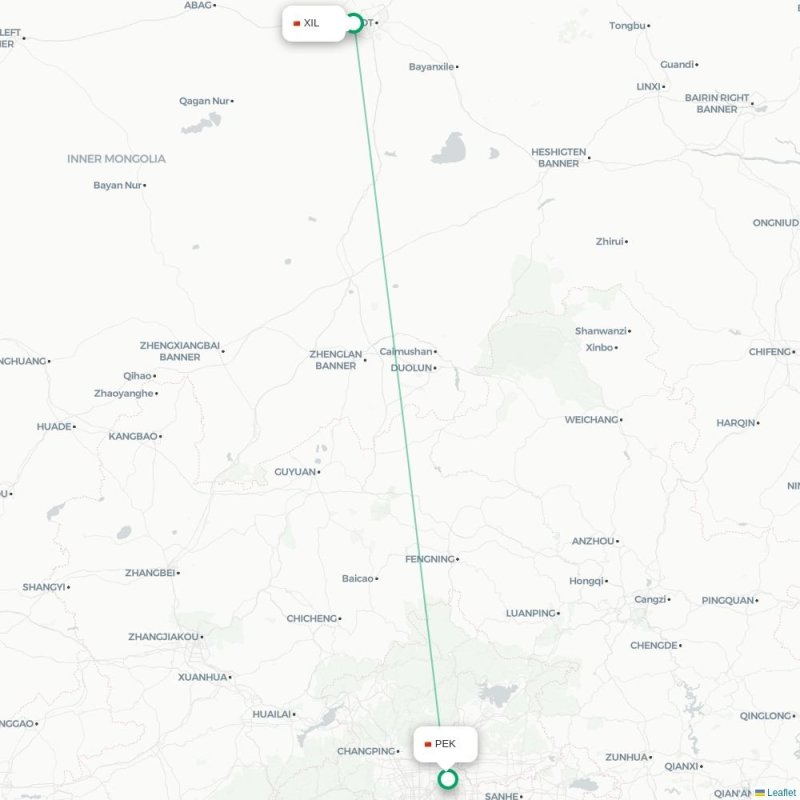Click the red flag icon beside PEK
This screenshot has height=800, width=800.
[428, 744]
